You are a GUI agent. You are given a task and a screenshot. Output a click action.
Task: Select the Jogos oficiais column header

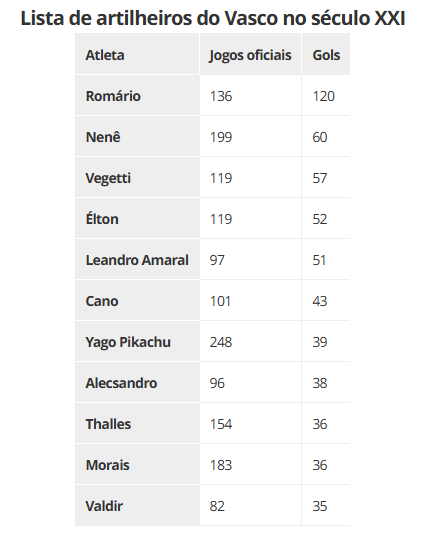(x=250, y=54)
